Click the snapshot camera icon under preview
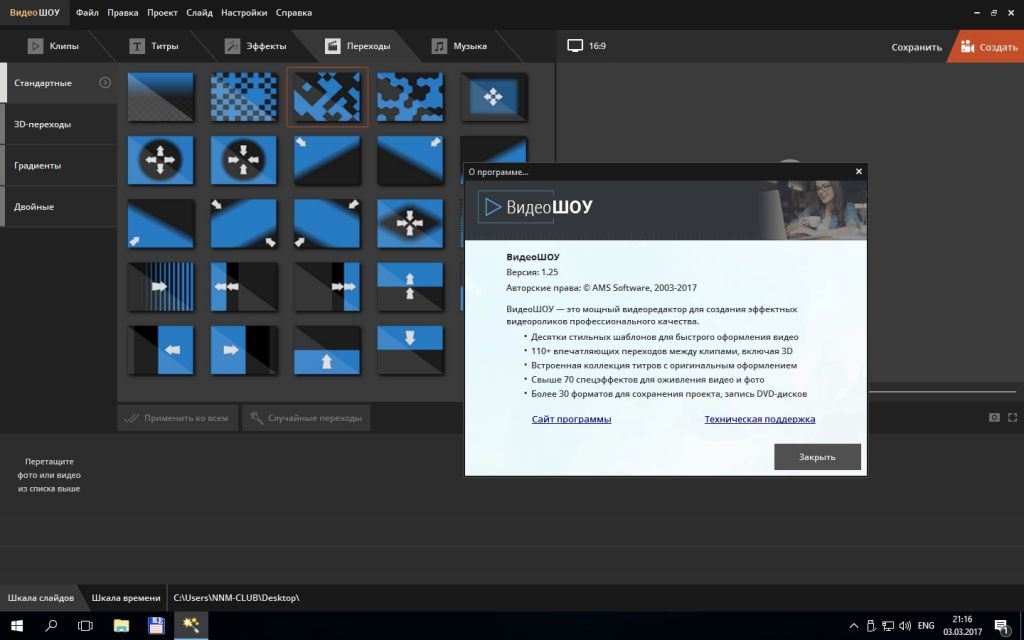 [994, 417]
